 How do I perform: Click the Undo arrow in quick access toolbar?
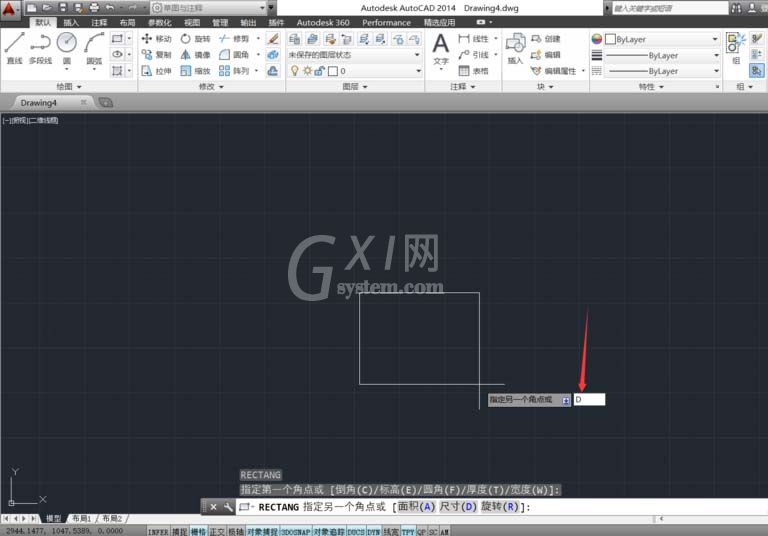click(110, 8)
